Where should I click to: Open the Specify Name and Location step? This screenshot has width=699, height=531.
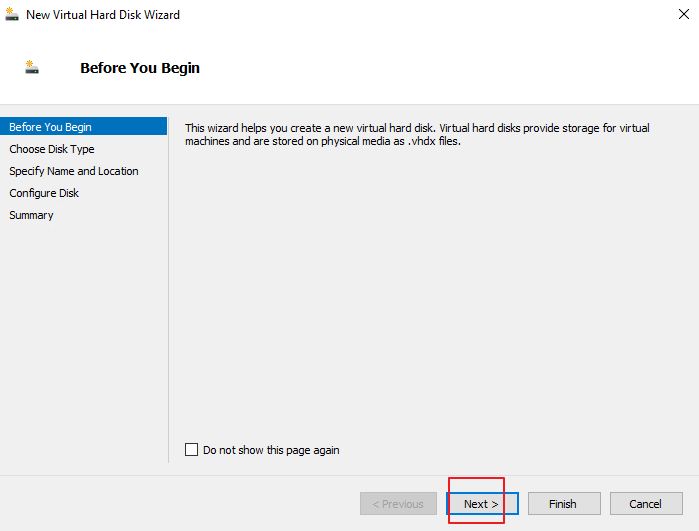click(x=74, y=171)
